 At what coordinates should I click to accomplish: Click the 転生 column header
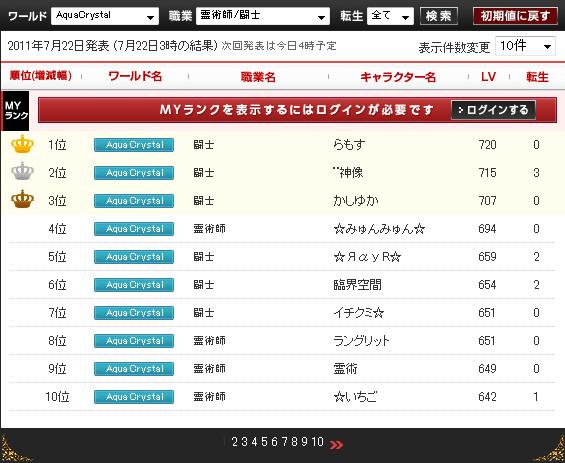tap(537, 77)
